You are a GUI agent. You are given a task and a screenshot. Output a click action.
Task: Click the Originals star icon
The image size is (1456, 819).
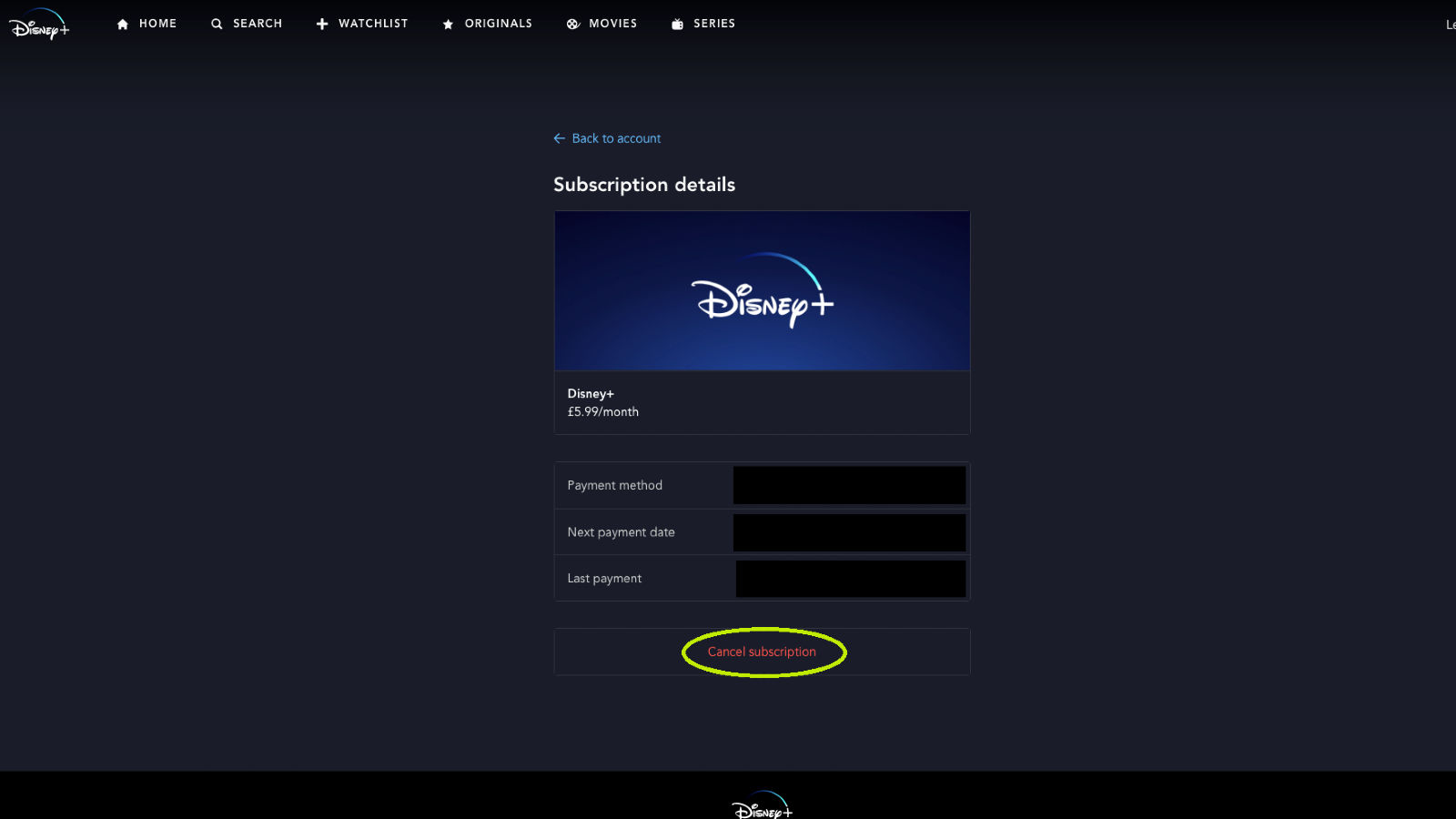coord(447,23)
